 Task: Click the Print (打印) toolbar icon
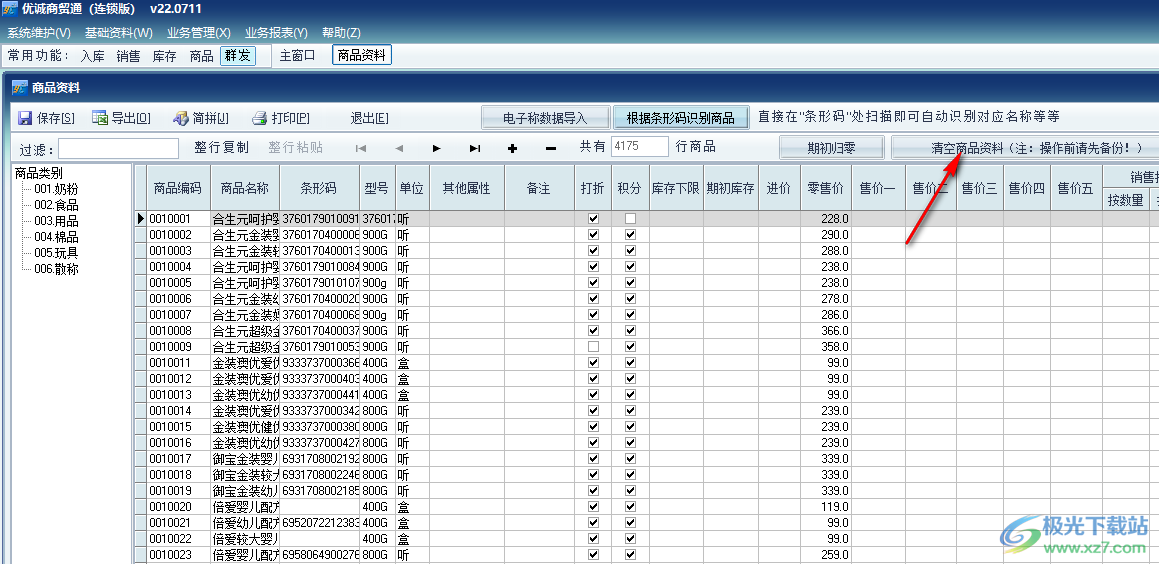(x=259, y=118)
